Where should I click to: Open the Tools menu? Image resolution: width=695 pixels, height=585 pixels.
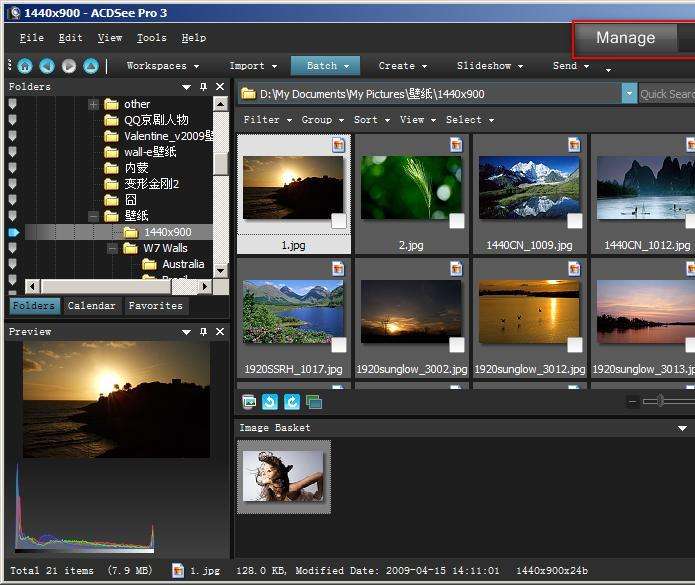point(152,38)
